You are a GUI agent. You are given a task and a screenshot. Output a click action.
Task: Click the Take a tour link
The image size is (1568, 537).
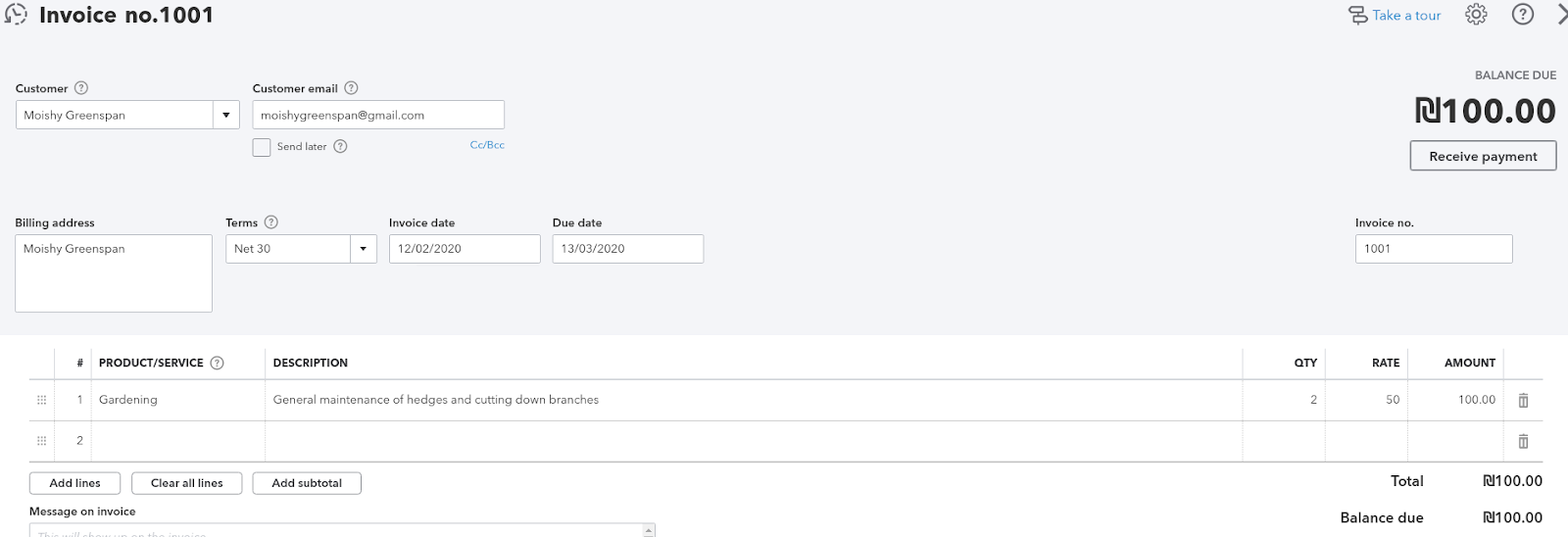(1405, 15)
